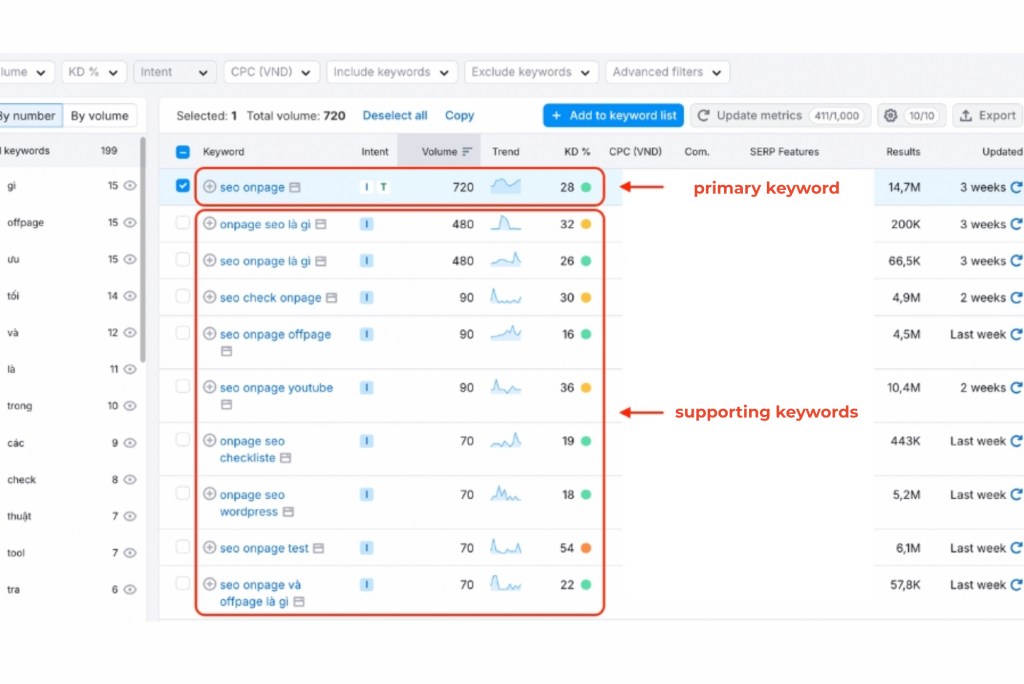Open the KD % filter dropdown
The height and width of the screenshot is (684, 1024).
point(94,71)
